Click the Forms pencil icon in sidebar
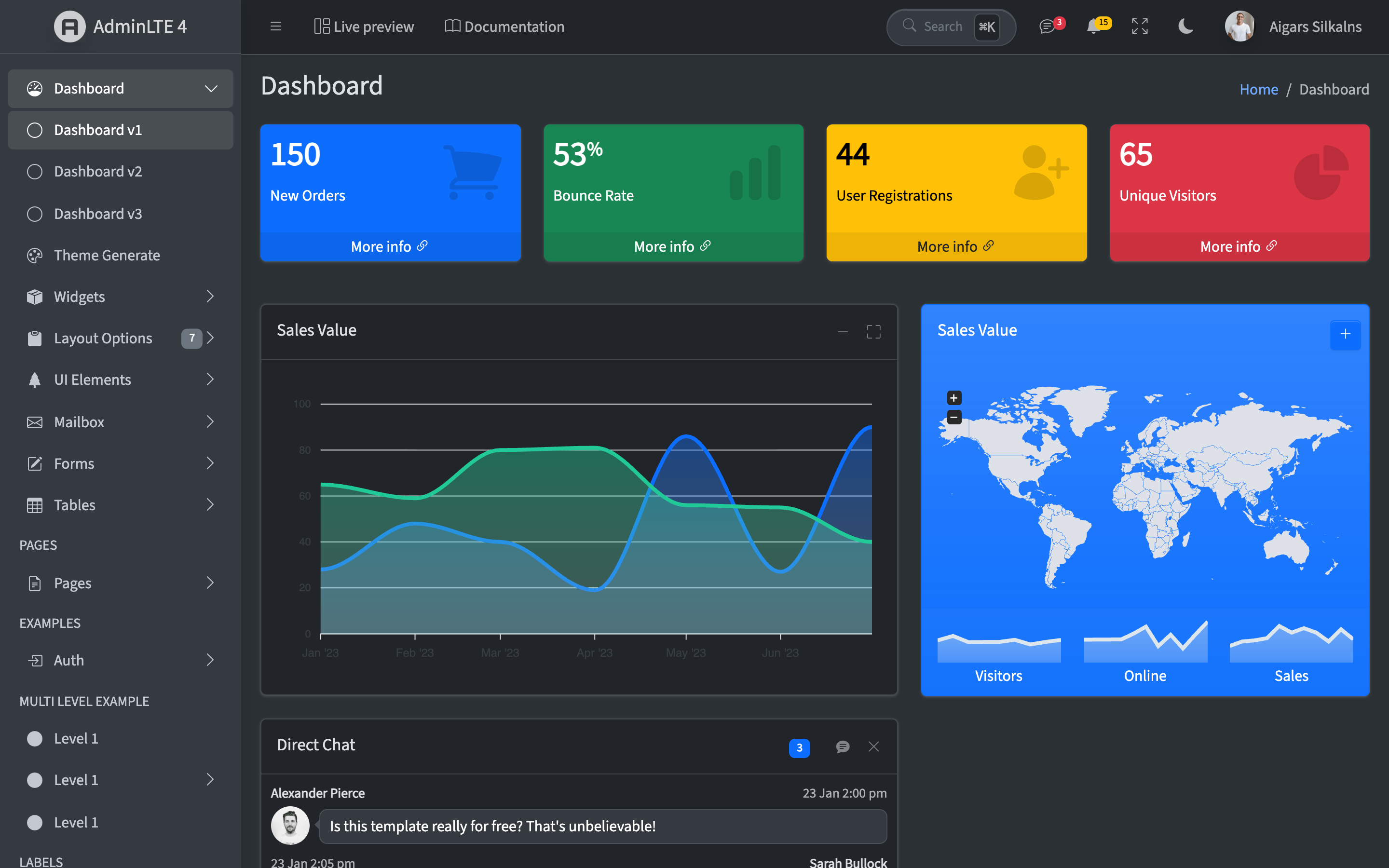The image size is (1389, 868). coord(35,463)
